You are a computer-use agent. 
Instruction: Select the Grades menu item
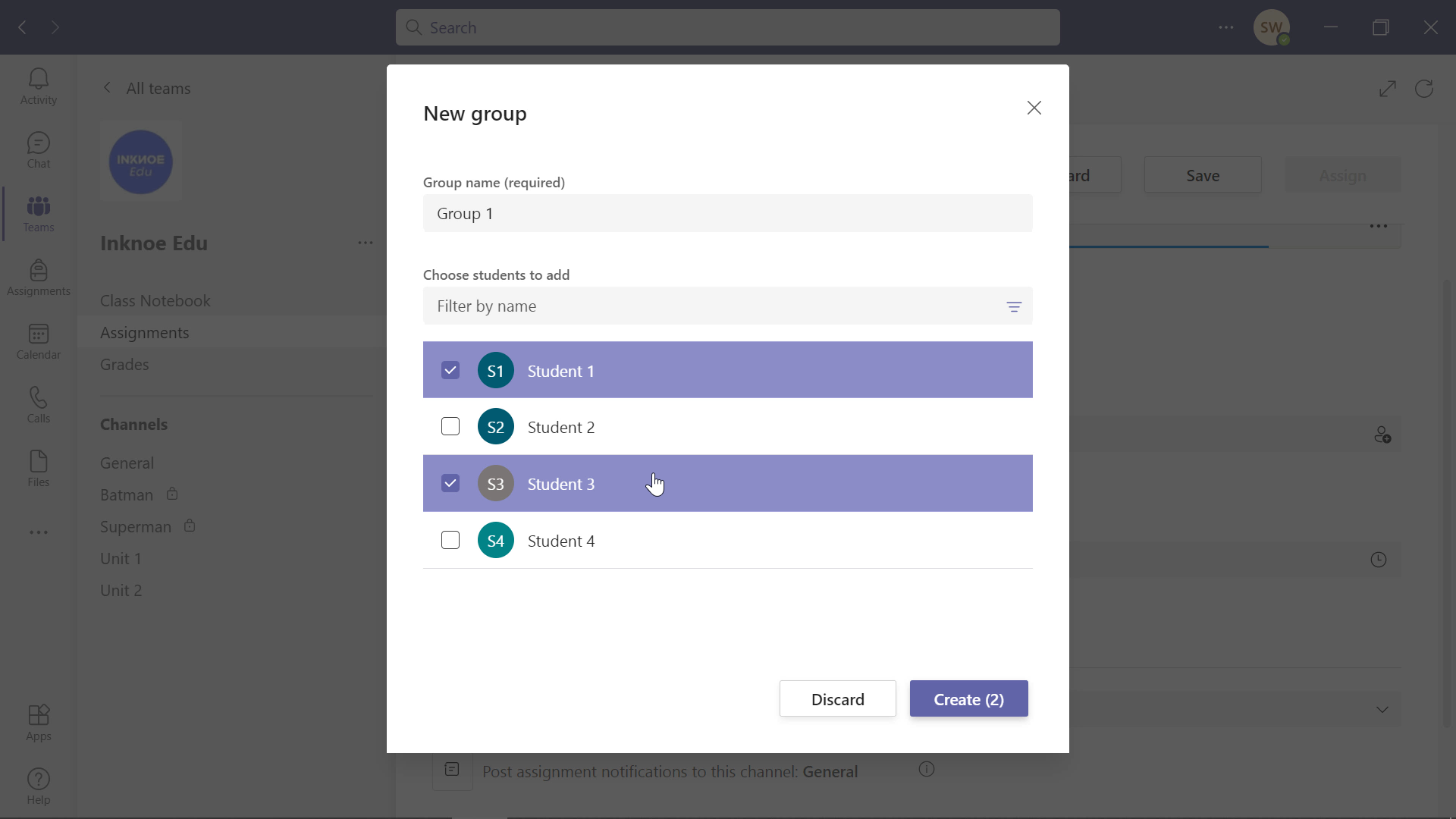pyautogui.click(x=124, y=364)
